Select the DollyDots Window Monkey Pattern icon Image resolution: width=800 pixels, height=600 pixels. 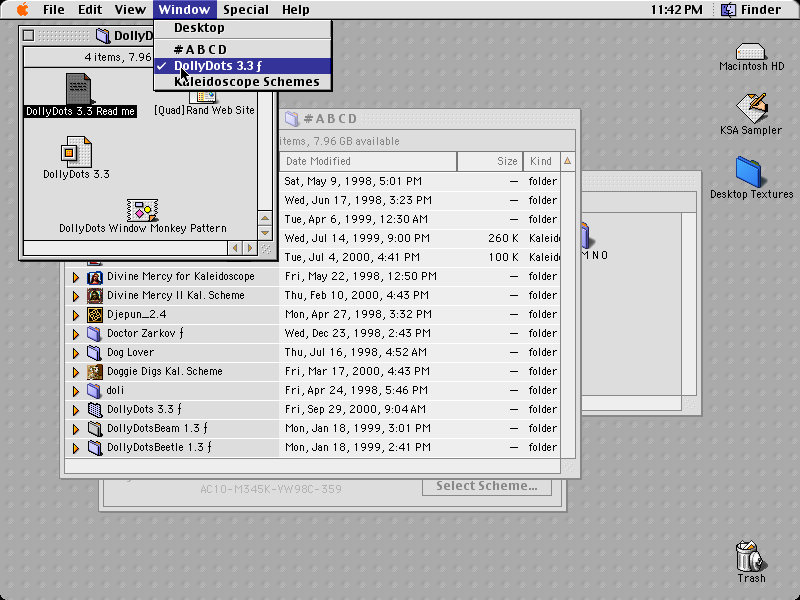click(x=142, y=210)
